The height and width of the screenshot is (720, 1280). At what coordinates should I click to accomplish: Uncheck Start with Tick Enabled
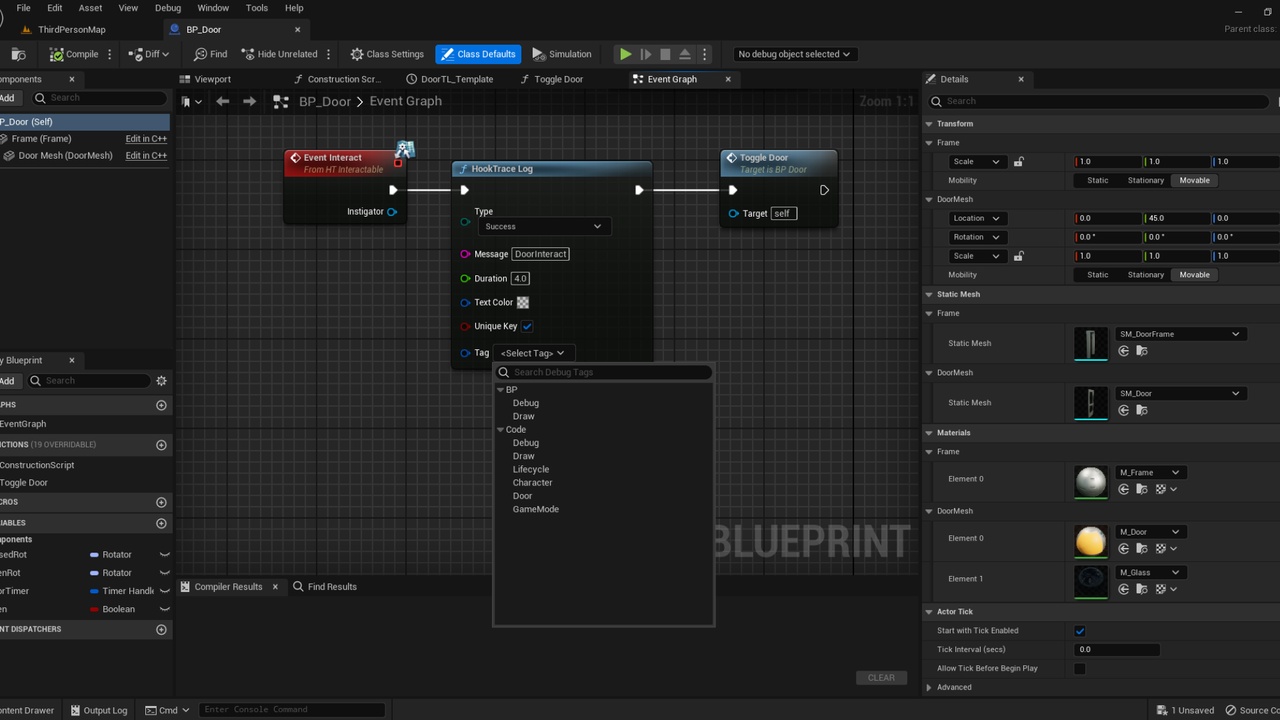(1079, 631)
